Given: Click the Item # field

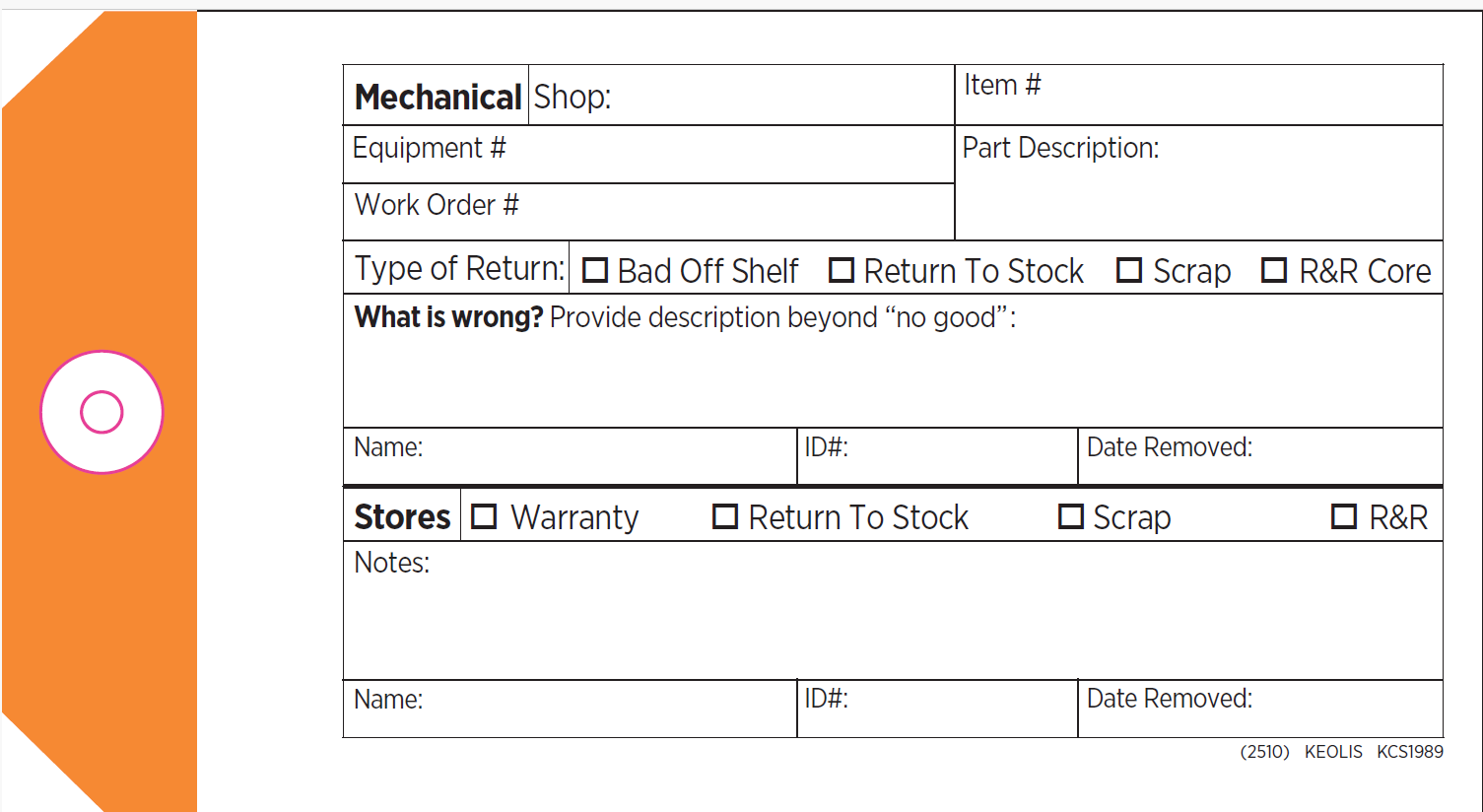Looking at the screenshot, I should [x=1199, y=96].
